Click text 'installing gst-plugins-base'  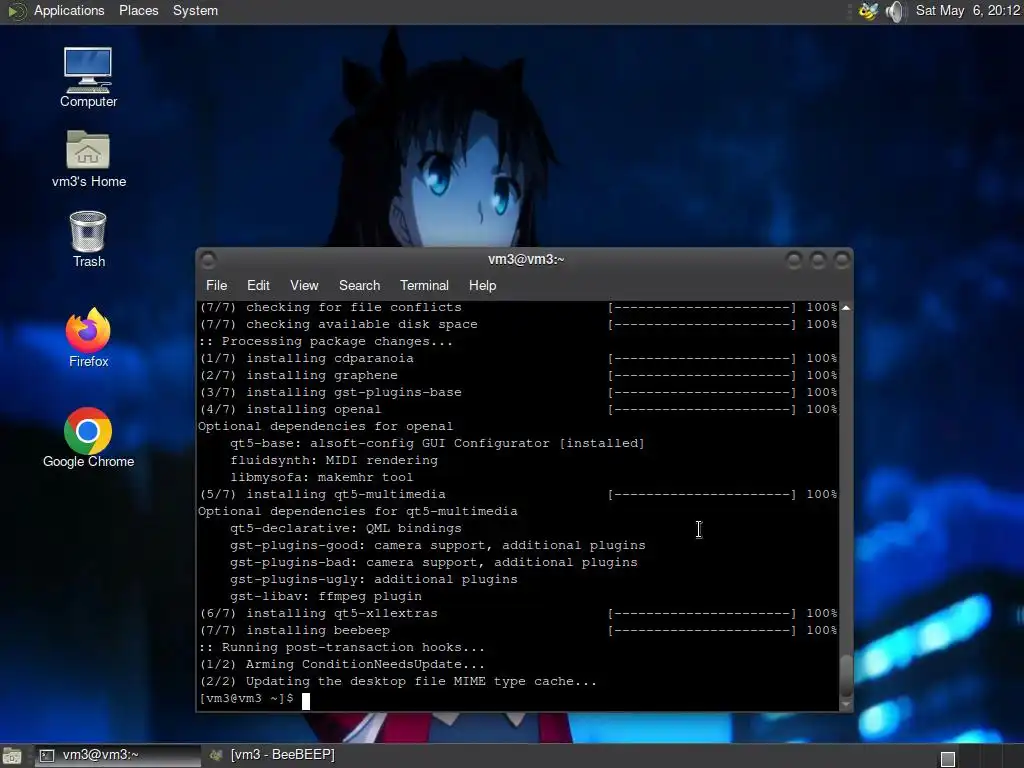tap(354, 392)
